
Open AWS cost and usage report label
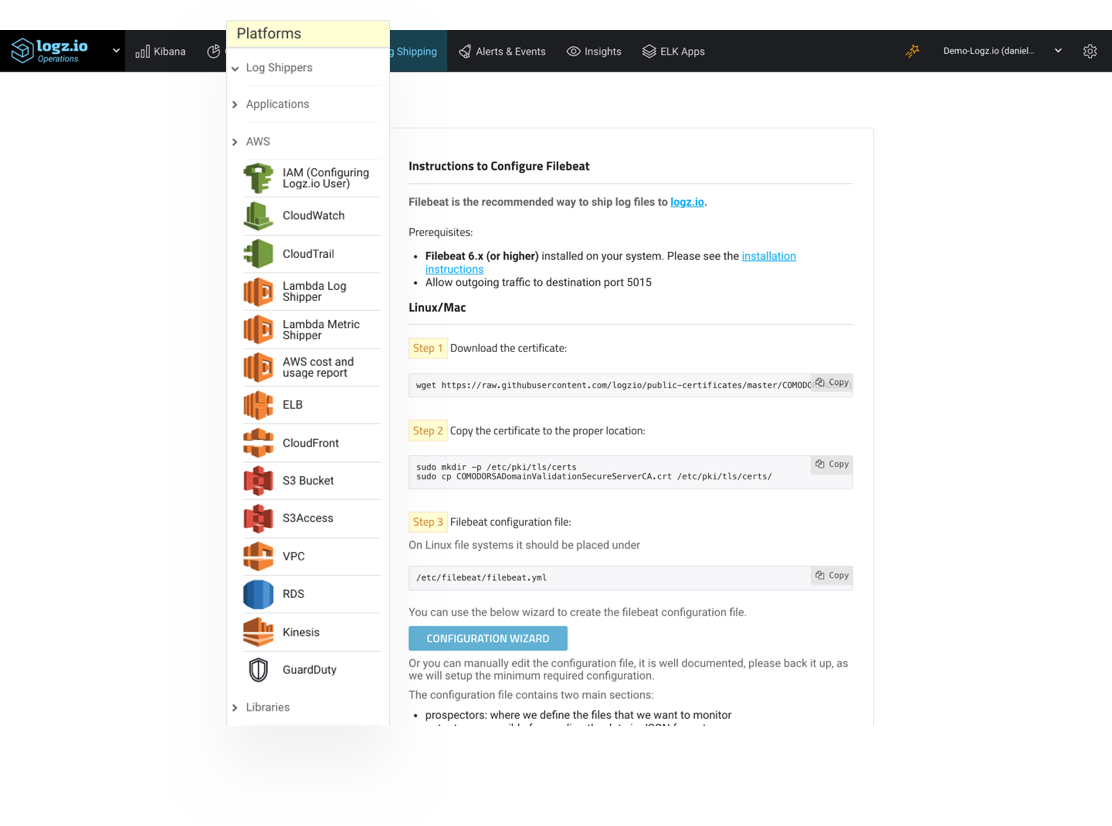pyautogui.click(x=318, y=367)
